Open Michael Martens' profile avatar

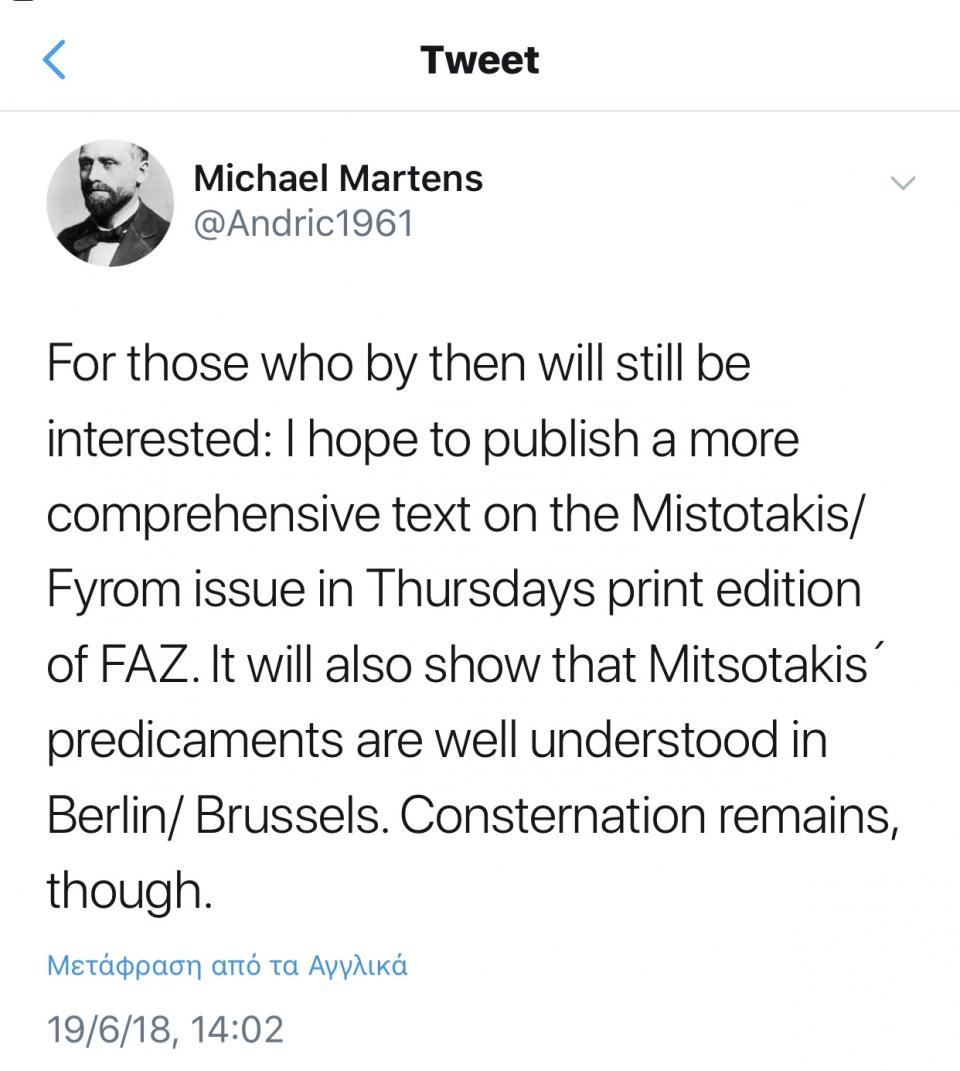(x=111, y=203)
